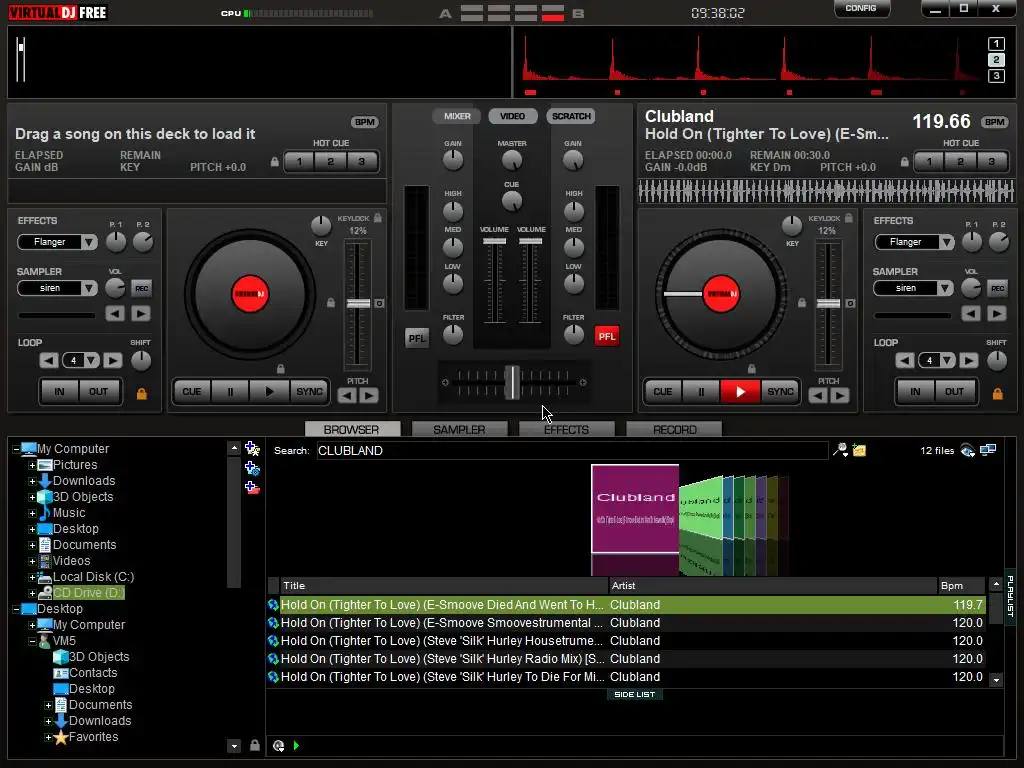Click left deck pitch down arrow
1024x768 pixels.
347,395
